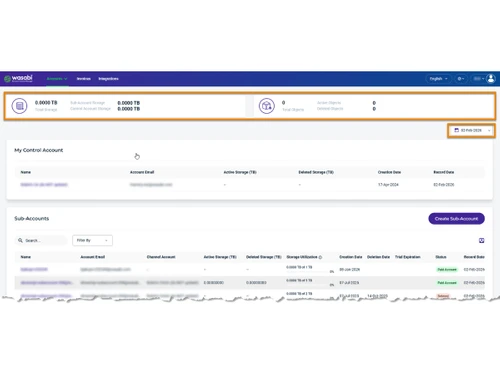This screenshot has height=375, width=500.
Task: Click the search magnifier icon
Action: coord(20,240)
